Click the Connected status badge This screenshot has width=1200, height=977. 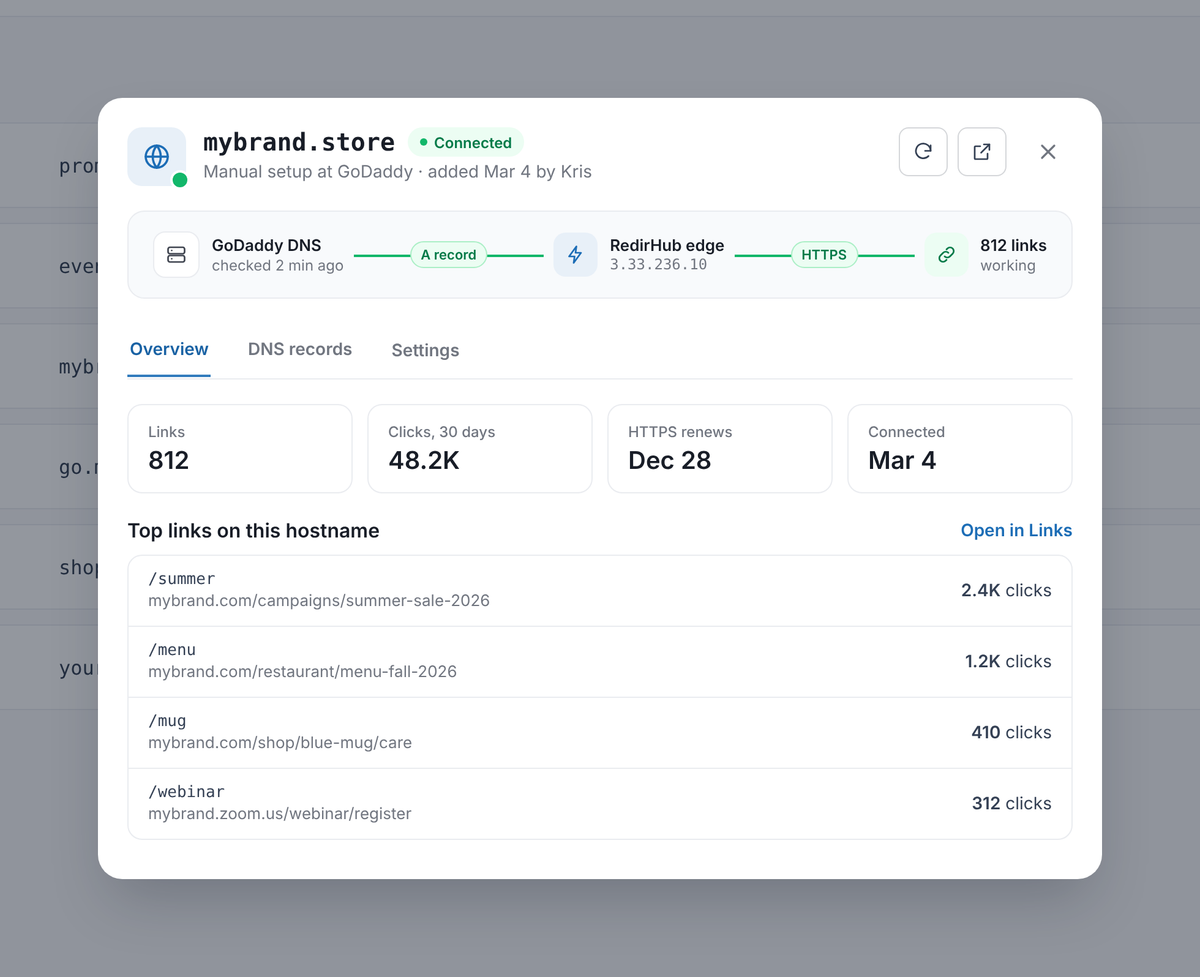click(x=465, y=143)
